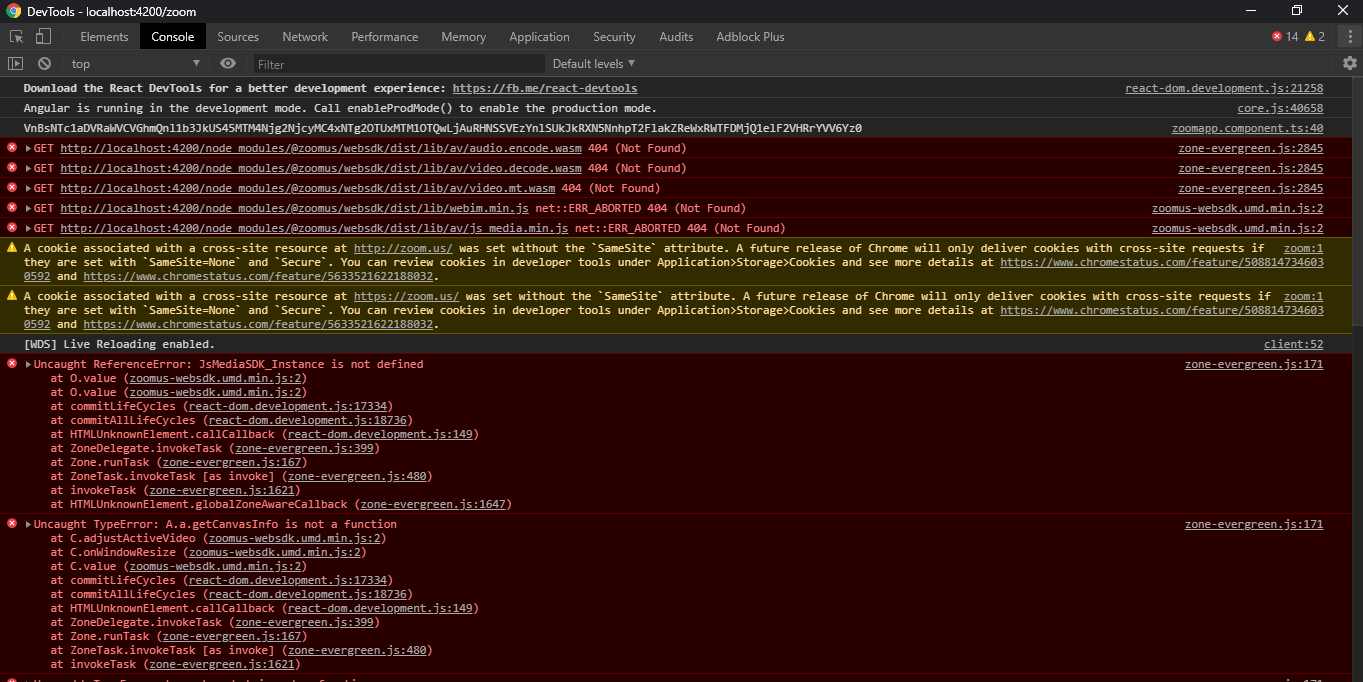
Task: Open the Application tab
Action: 539,37
